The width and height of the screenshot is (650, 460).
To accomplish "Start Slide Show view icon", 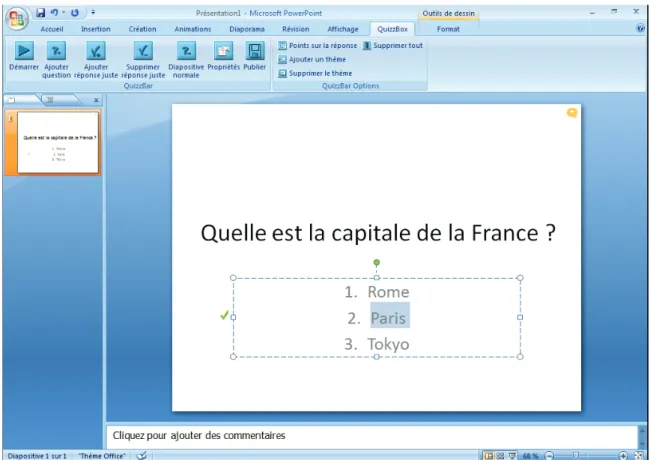I will (512, 456).
